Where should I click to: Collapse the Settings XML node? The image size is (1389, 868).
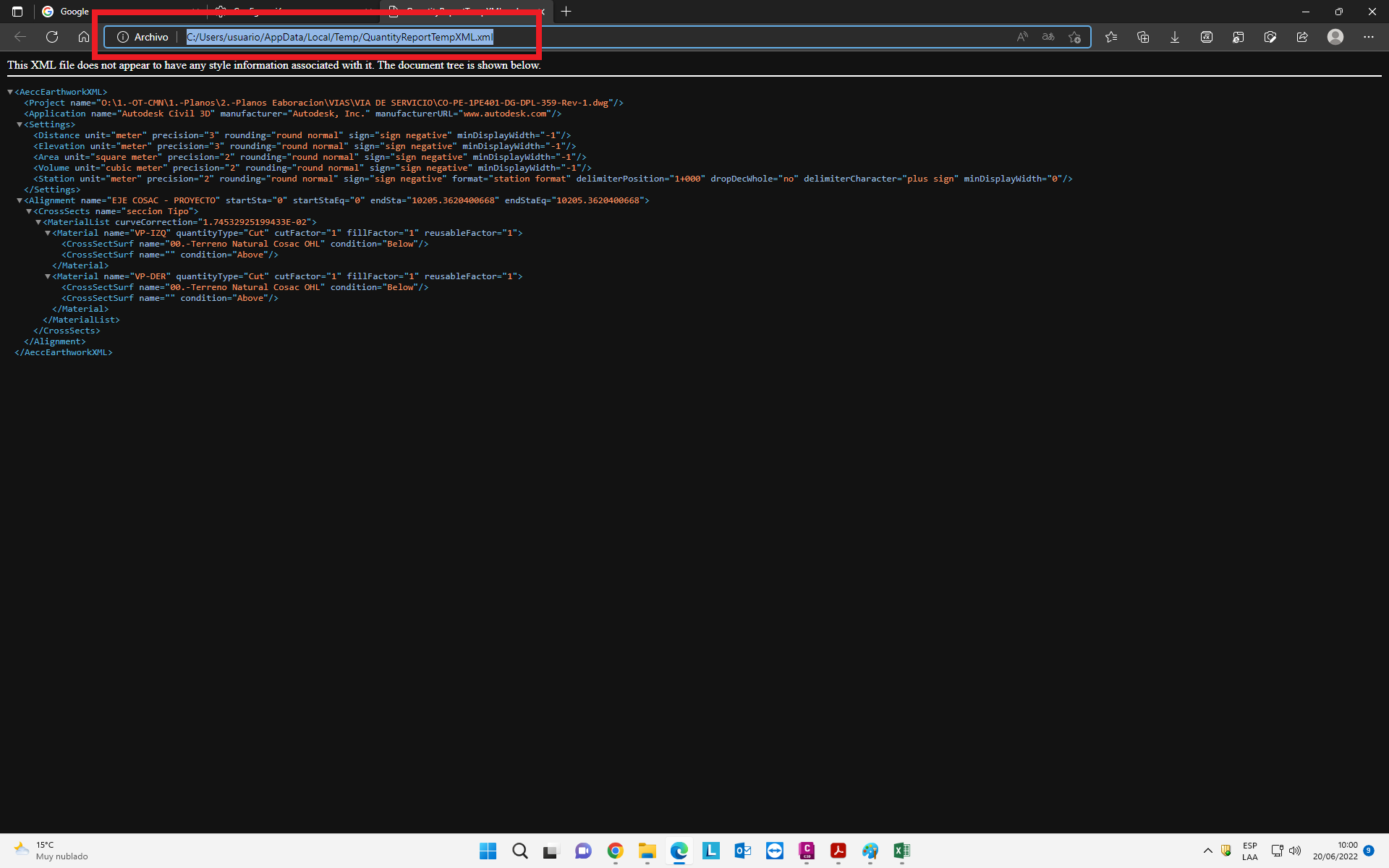tap(20, 124)
